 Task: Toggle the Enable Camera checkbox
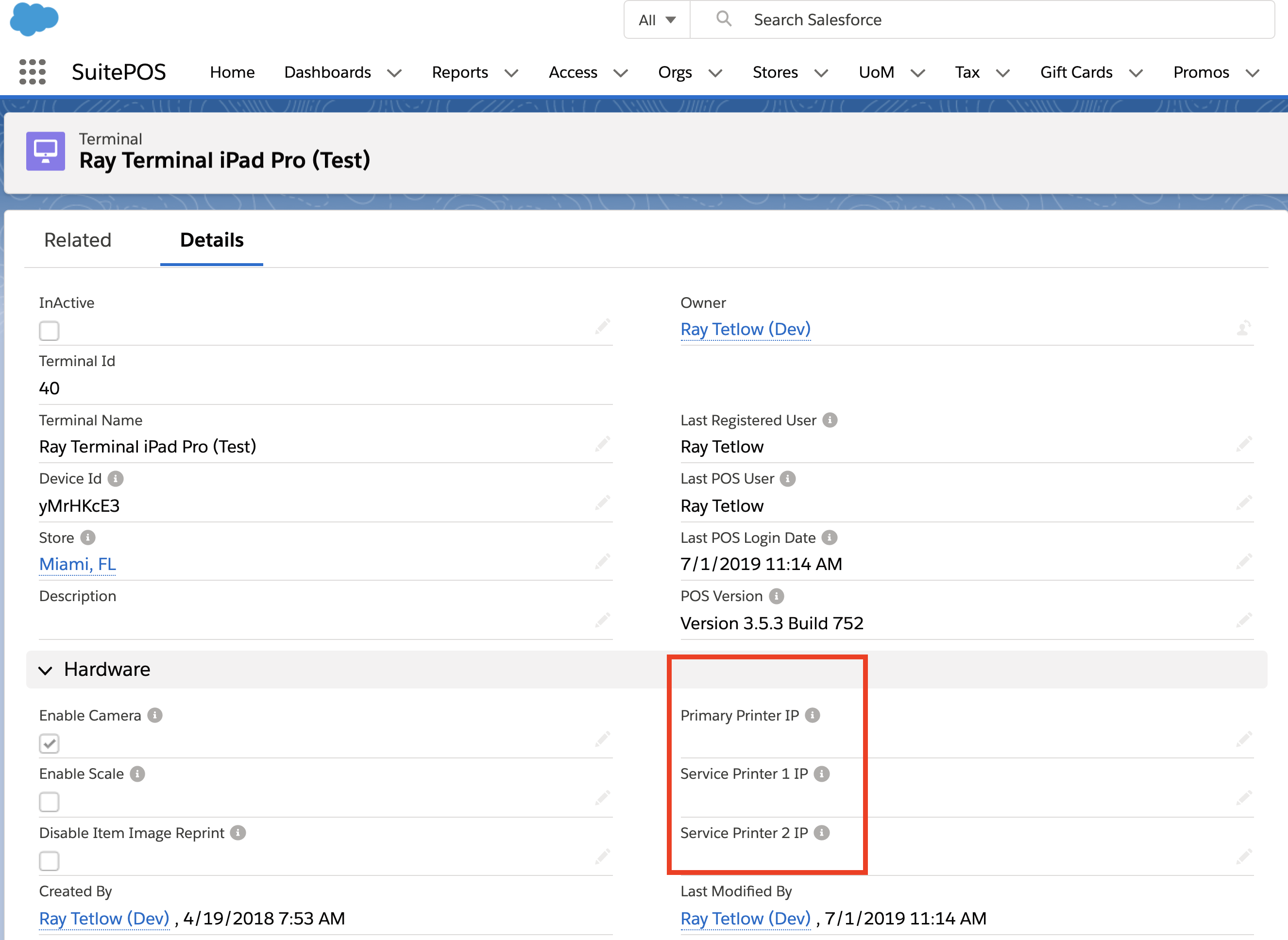(x=49, y=743)
